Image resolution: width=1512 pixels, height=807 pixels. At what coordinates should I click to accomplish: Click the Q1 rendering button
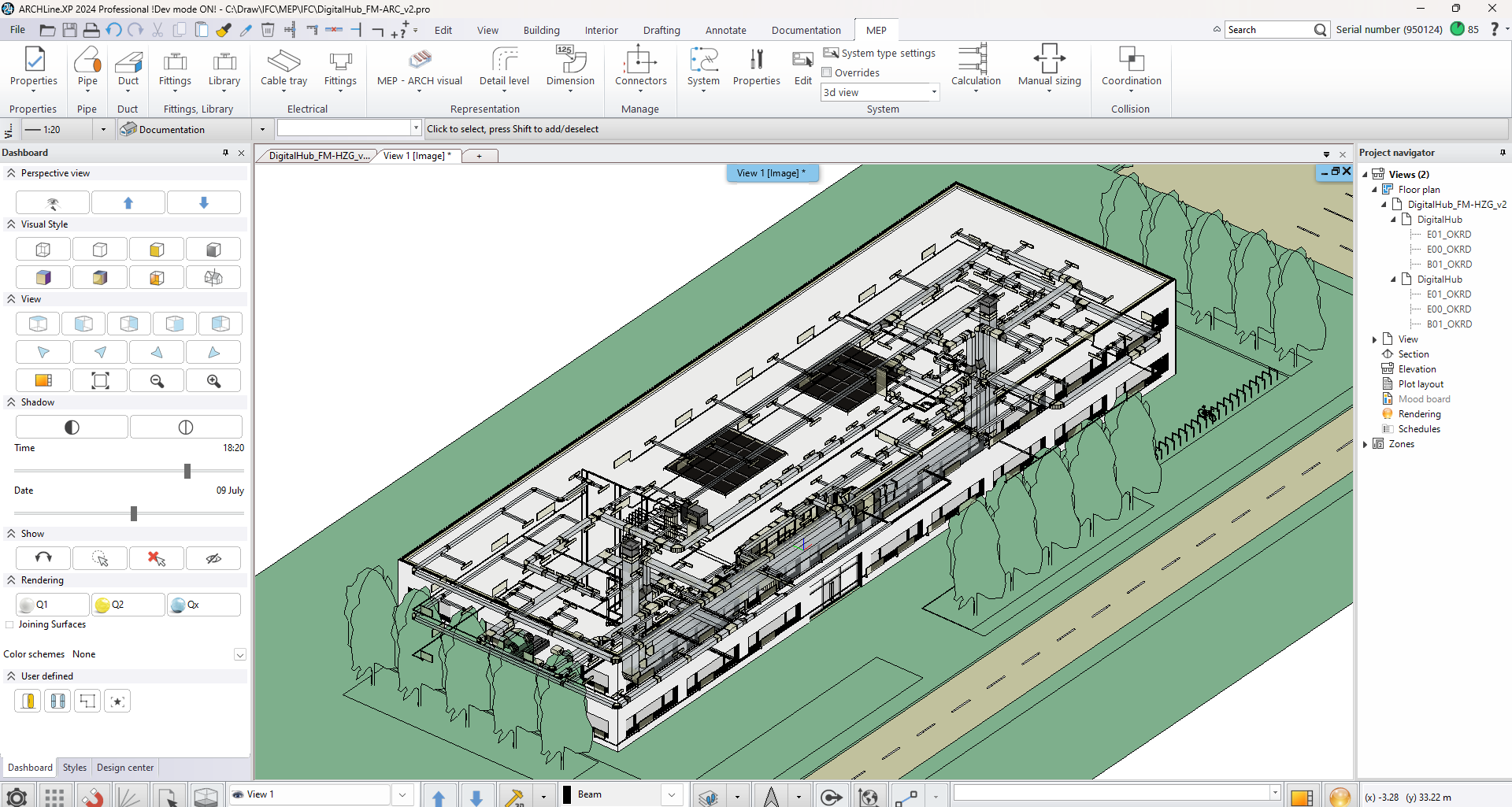point(52,604)
